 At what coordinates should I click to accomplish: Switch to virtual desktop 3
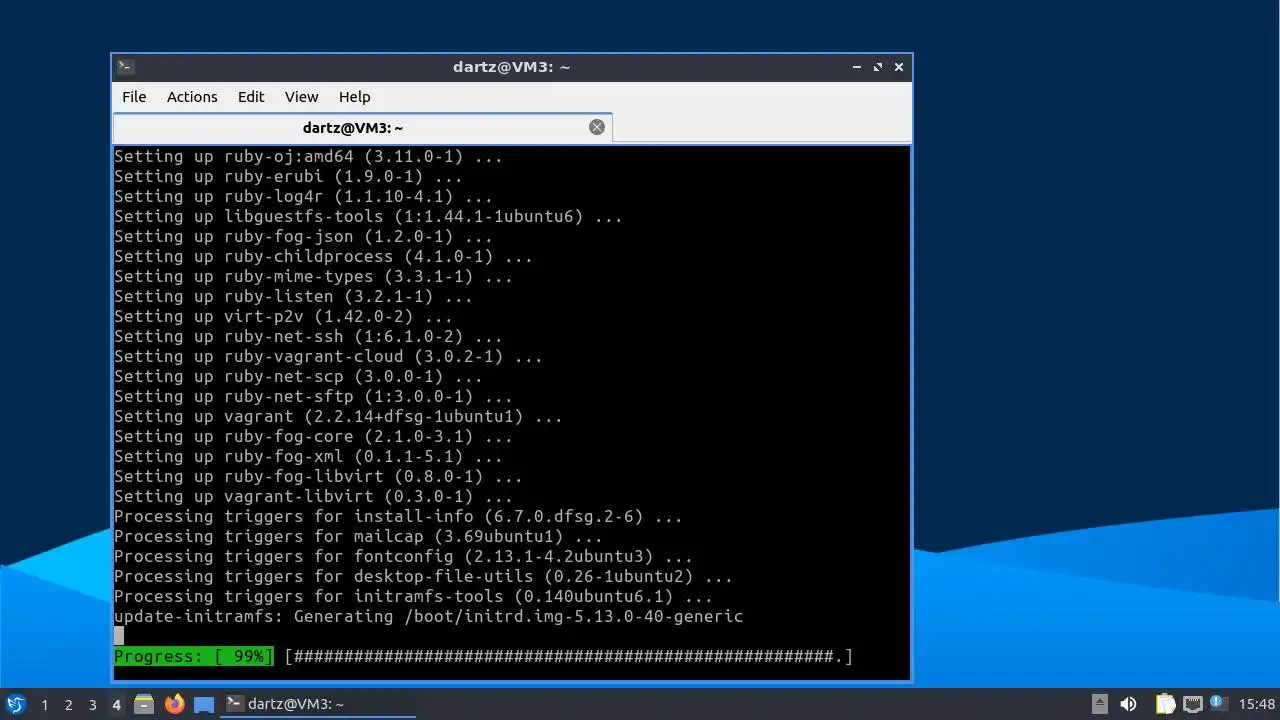93,705
